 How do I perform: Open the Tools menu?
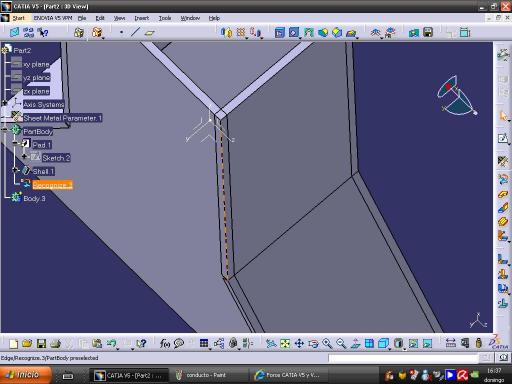click(x=165, y=18)
